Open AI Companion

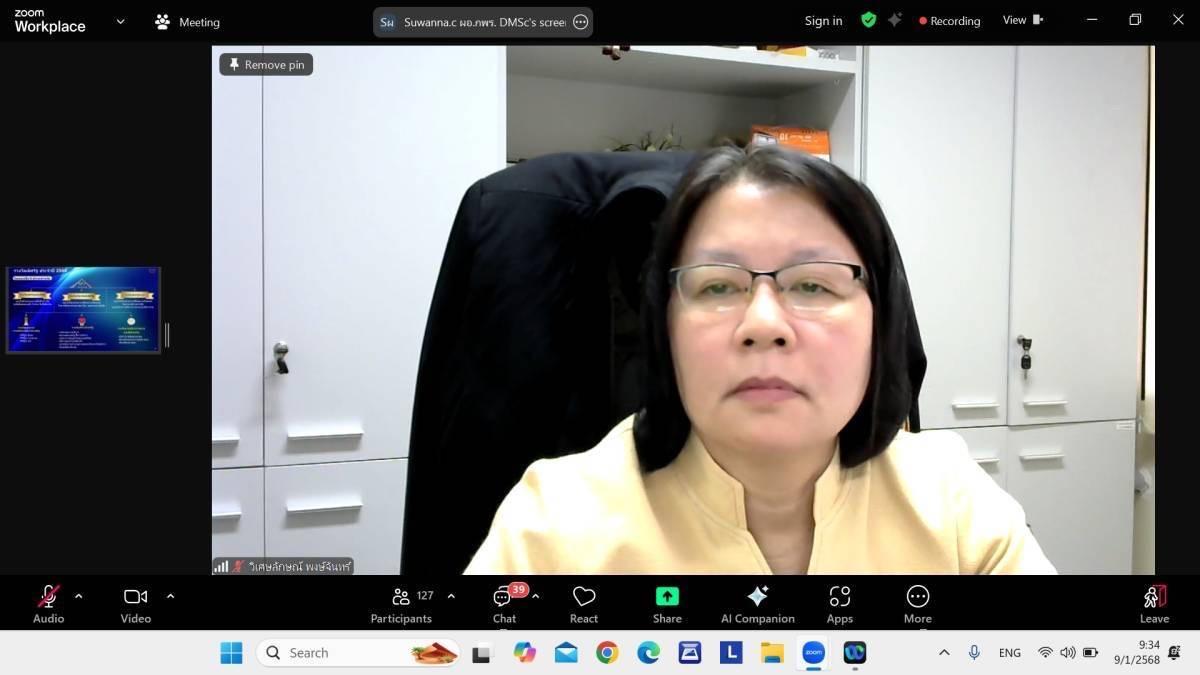coord(757,604)
